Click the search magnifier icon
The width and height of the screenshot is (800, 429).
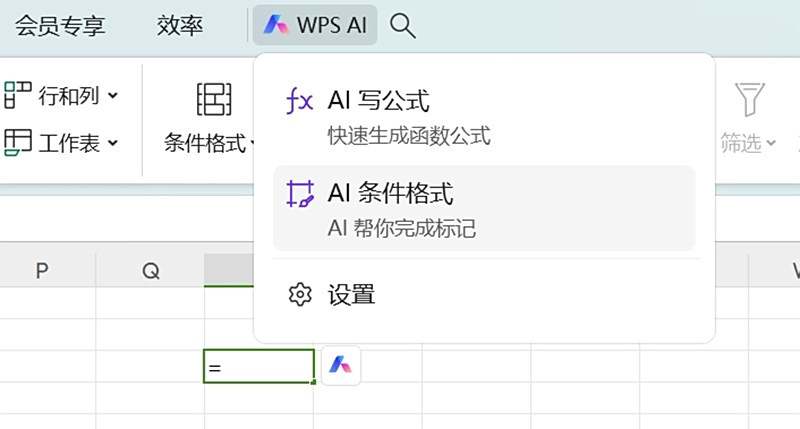point(403,26)
